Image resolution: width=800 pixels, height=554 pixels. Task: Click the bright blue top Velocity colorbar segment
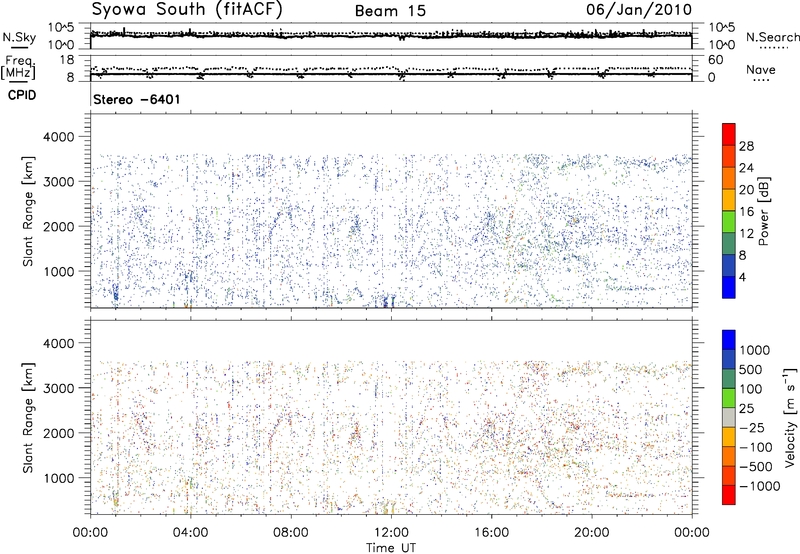(x=729, y=340)
